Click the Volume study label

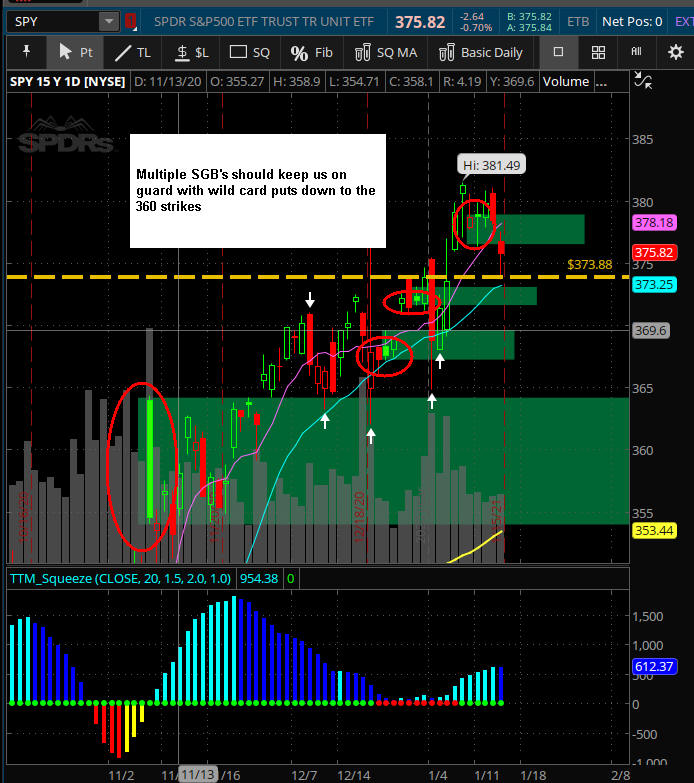pyautogui.click(x=566, y=81)
